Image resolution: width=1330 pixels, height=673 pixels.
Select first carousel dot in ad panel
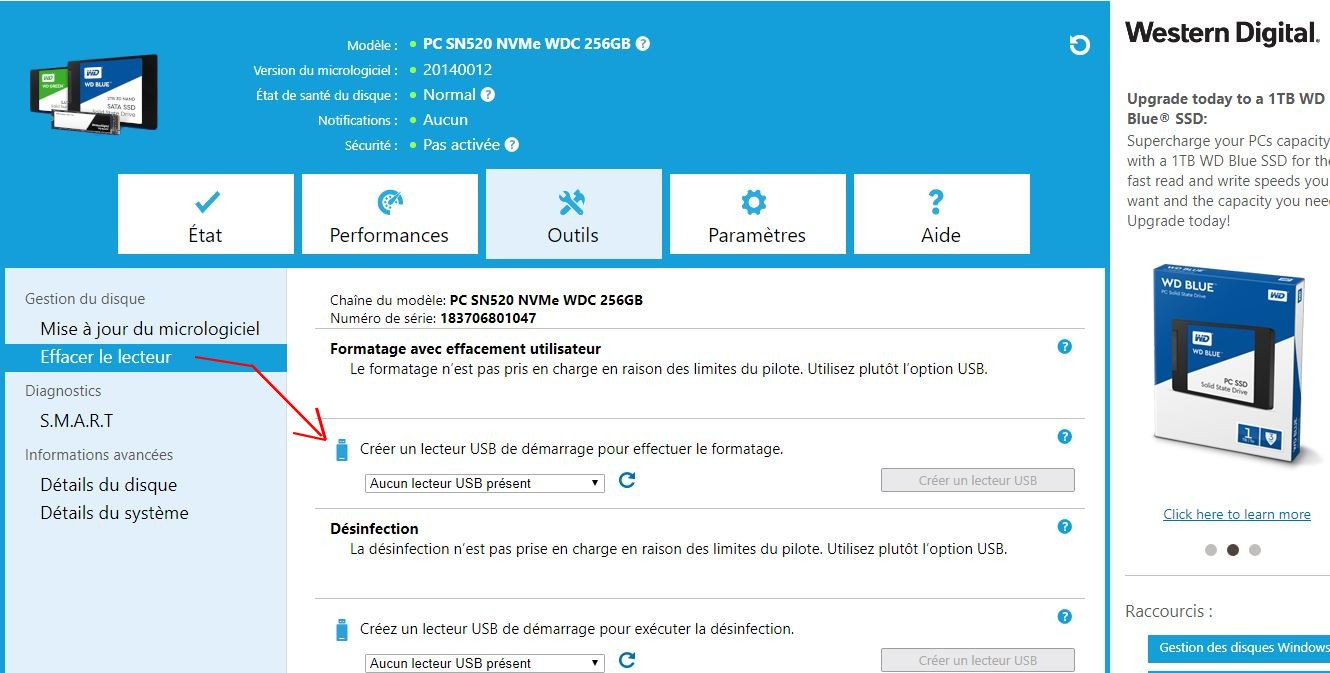click(1211, 550)
